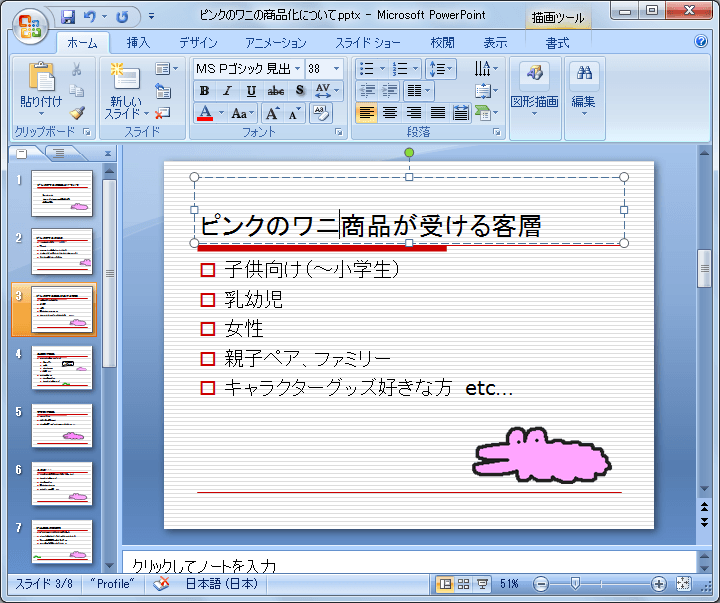Toggle strikethrough formatting
The image size is (720, 603).
[x=276, y=91]
